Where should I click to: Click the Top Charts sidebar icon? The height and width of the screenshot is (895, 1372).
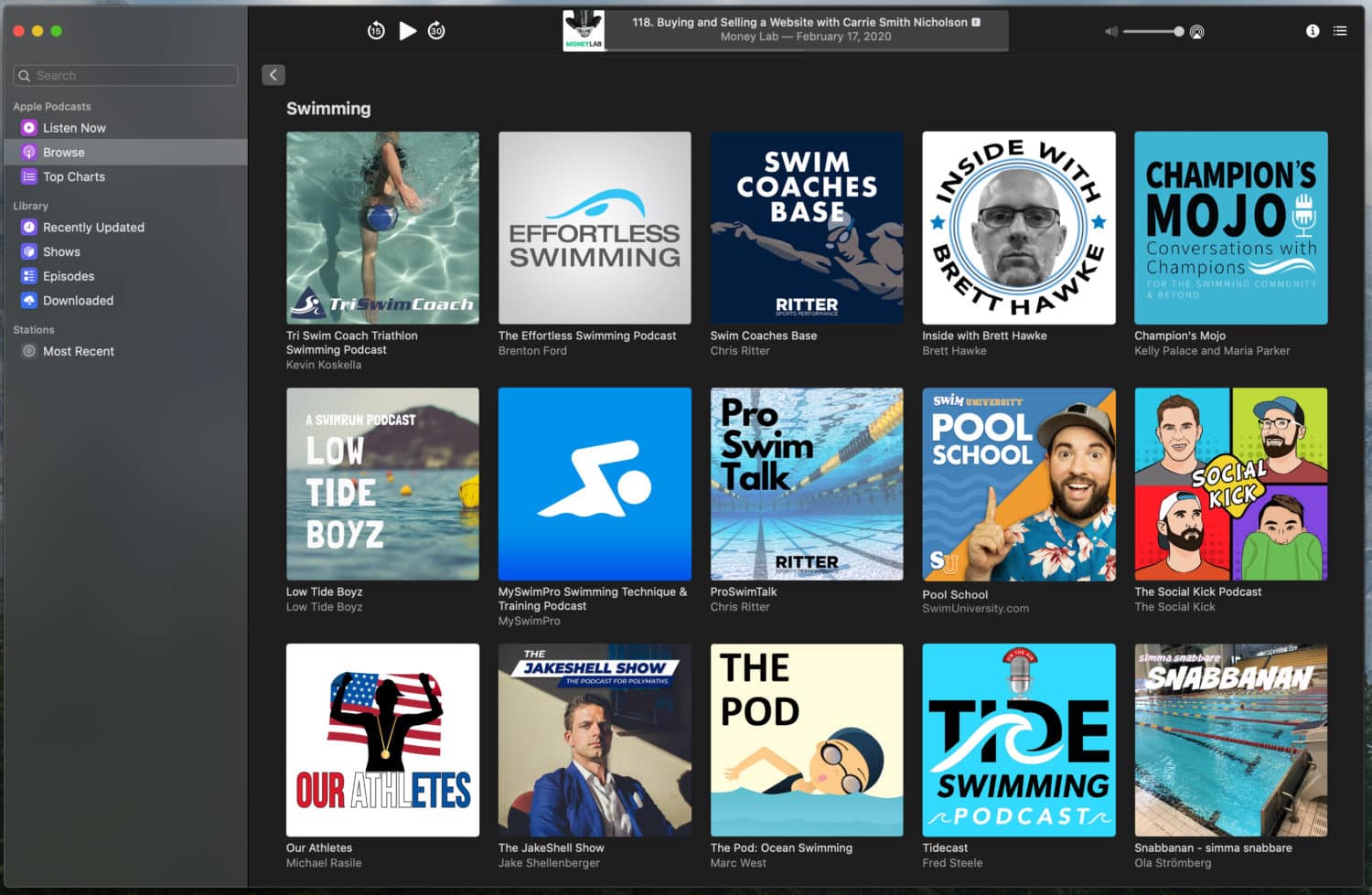pos(29,176)
